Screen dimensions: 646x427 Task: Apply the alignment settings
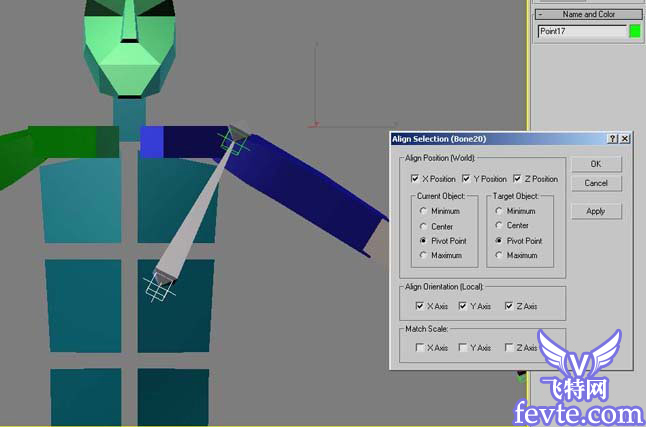coord(596,211)
